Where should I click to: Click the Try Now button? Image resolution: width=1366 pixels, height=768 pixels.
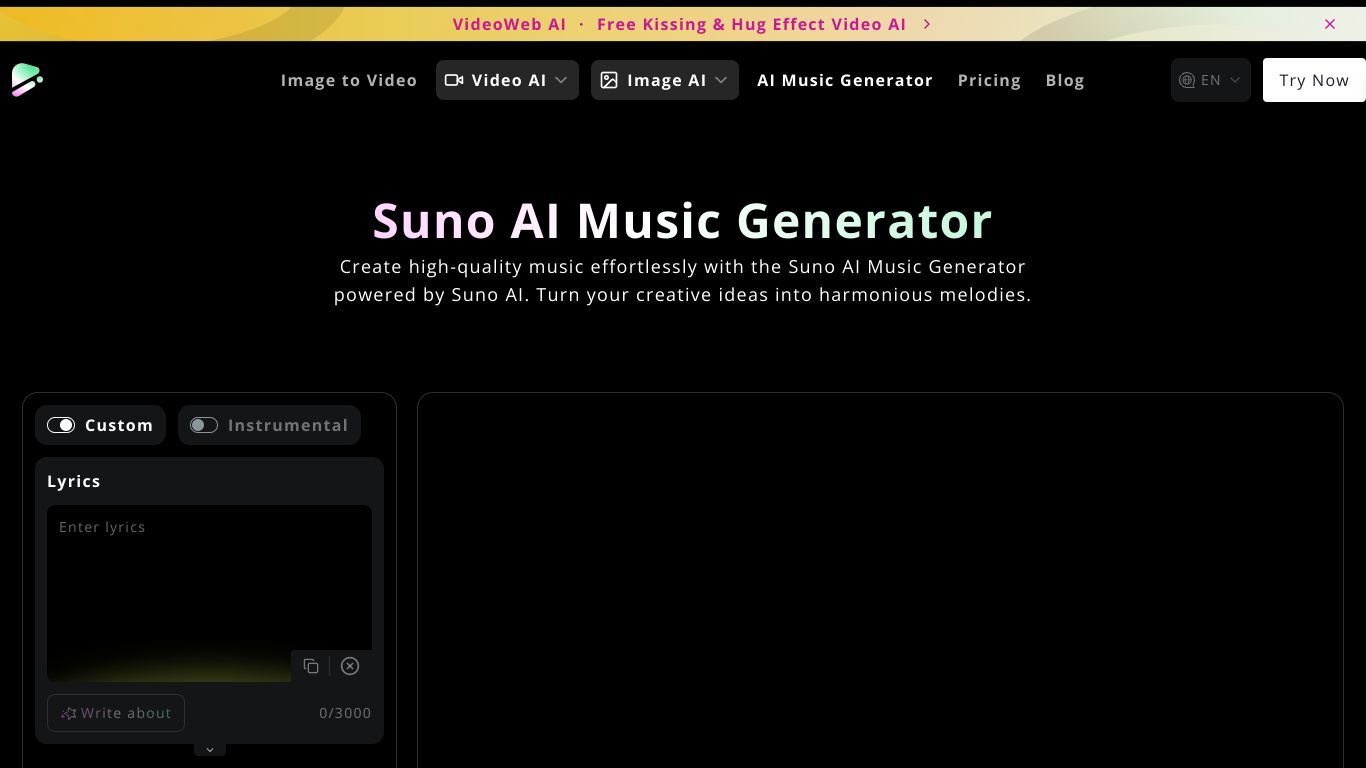(x=1314, y=80)
